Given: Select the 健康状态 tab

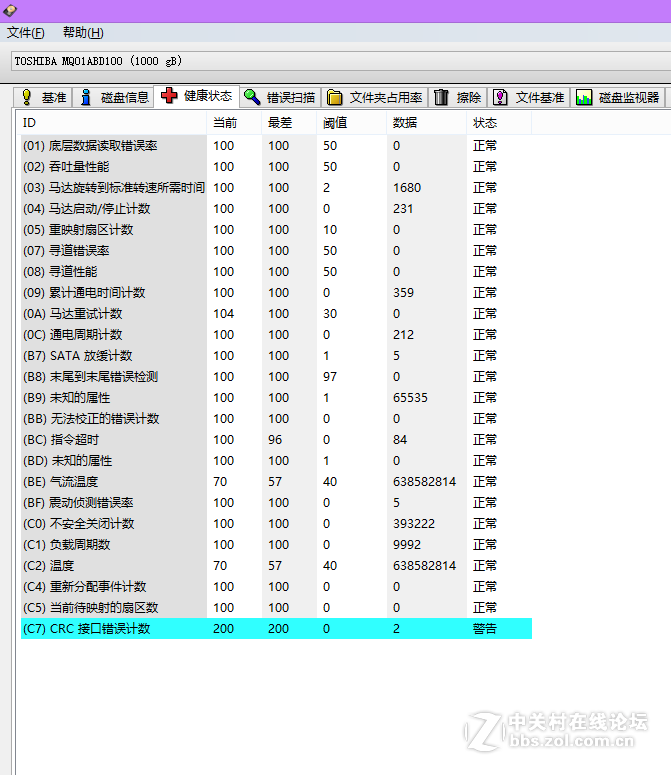Looking at the screenshot, I should [197, 96].
